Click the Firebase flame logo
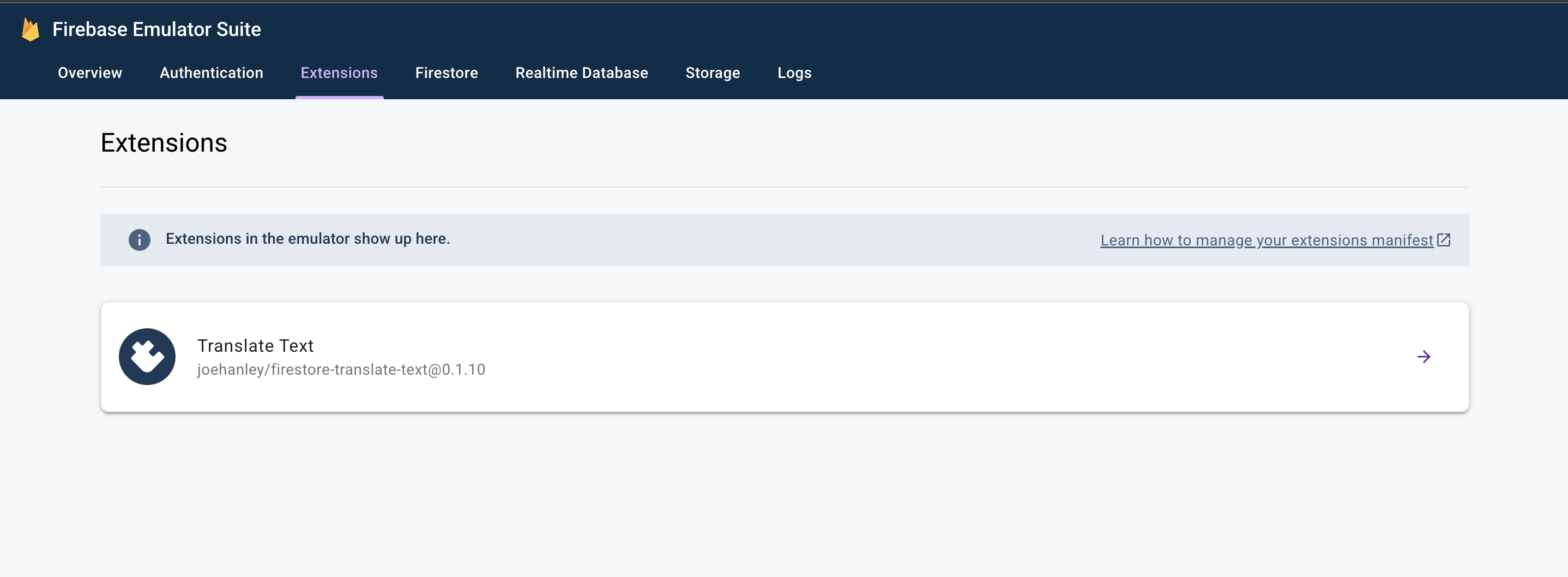1568x577 pixels. coord(31,29)
